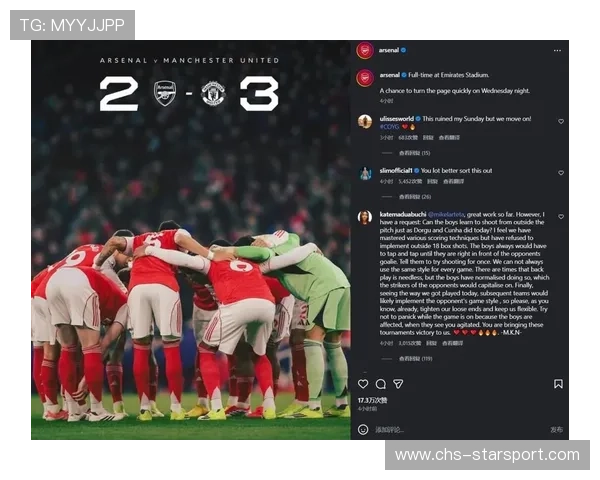Like ulissesworld's comment
Viewport: 600px width, 480px height.
coord(561,121)
